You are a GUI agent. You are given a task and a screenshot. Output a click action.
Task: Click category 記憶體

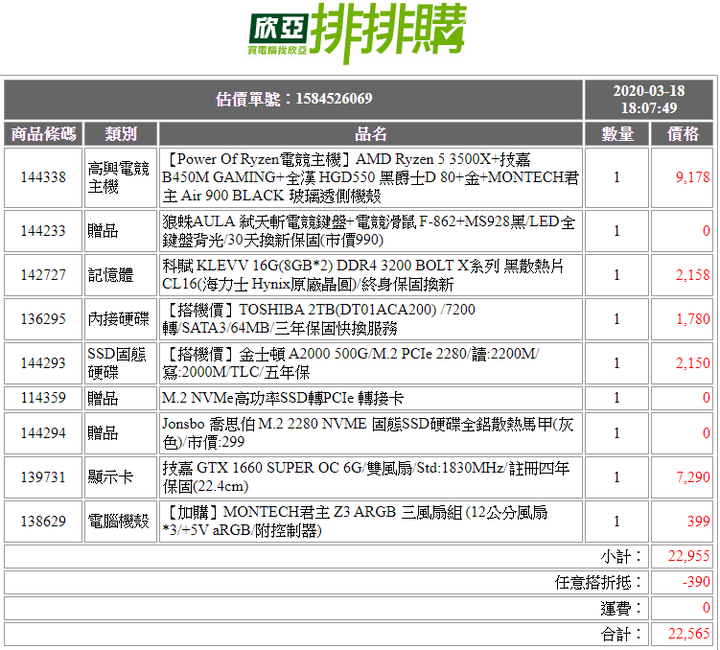[x=111, y=275]
